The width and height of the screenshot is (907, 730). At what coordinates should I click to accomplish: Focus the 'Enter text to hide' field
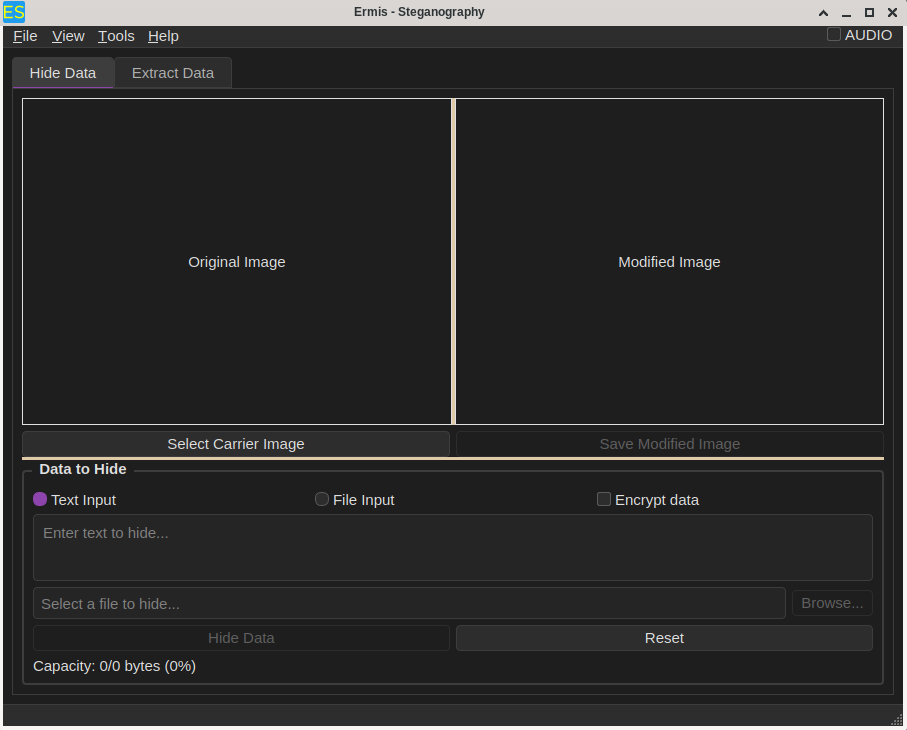pos(452,547)
